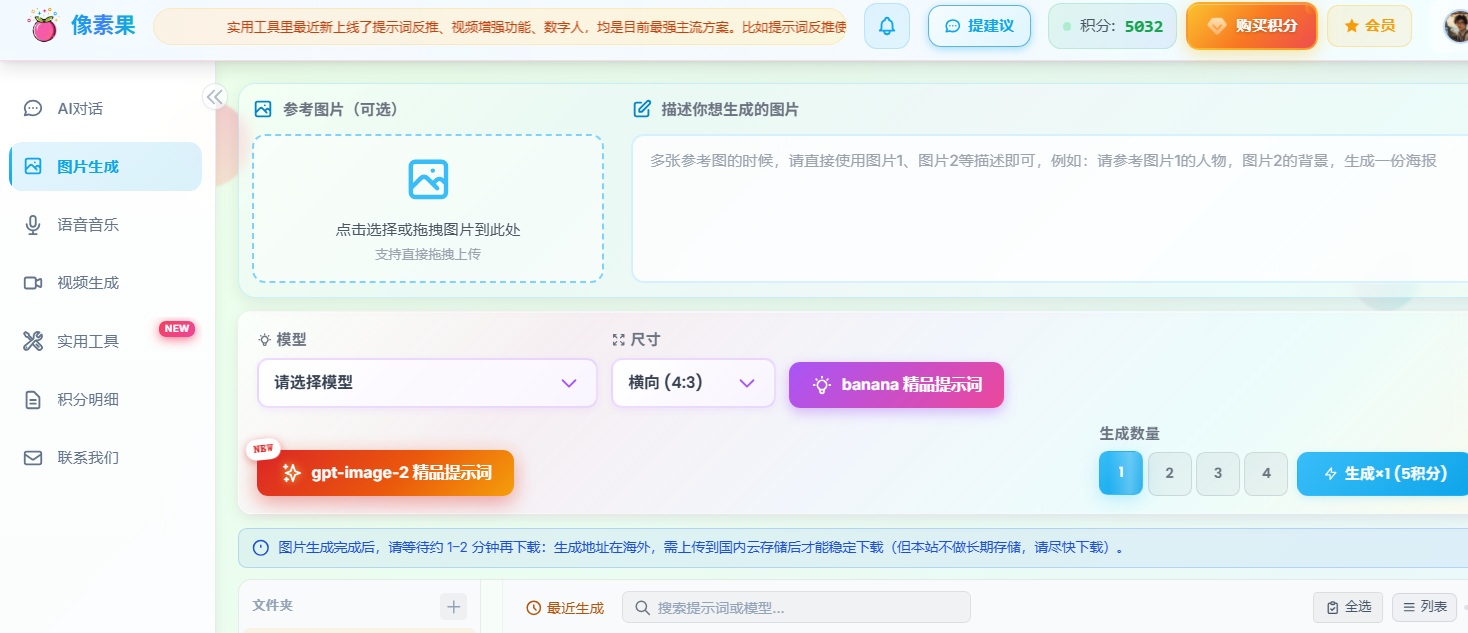Click the scrolling announcement banner text

[536, 27]
